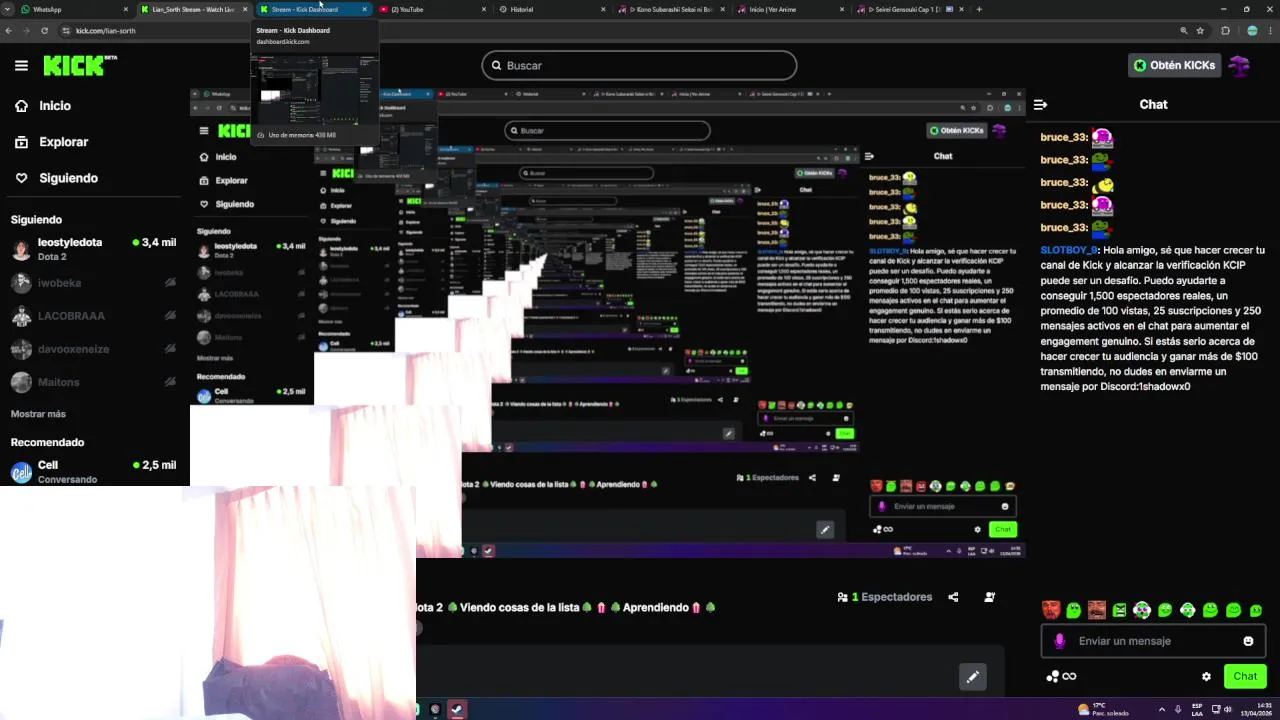Bookmark this page star icon

[x=1200, y=31]
